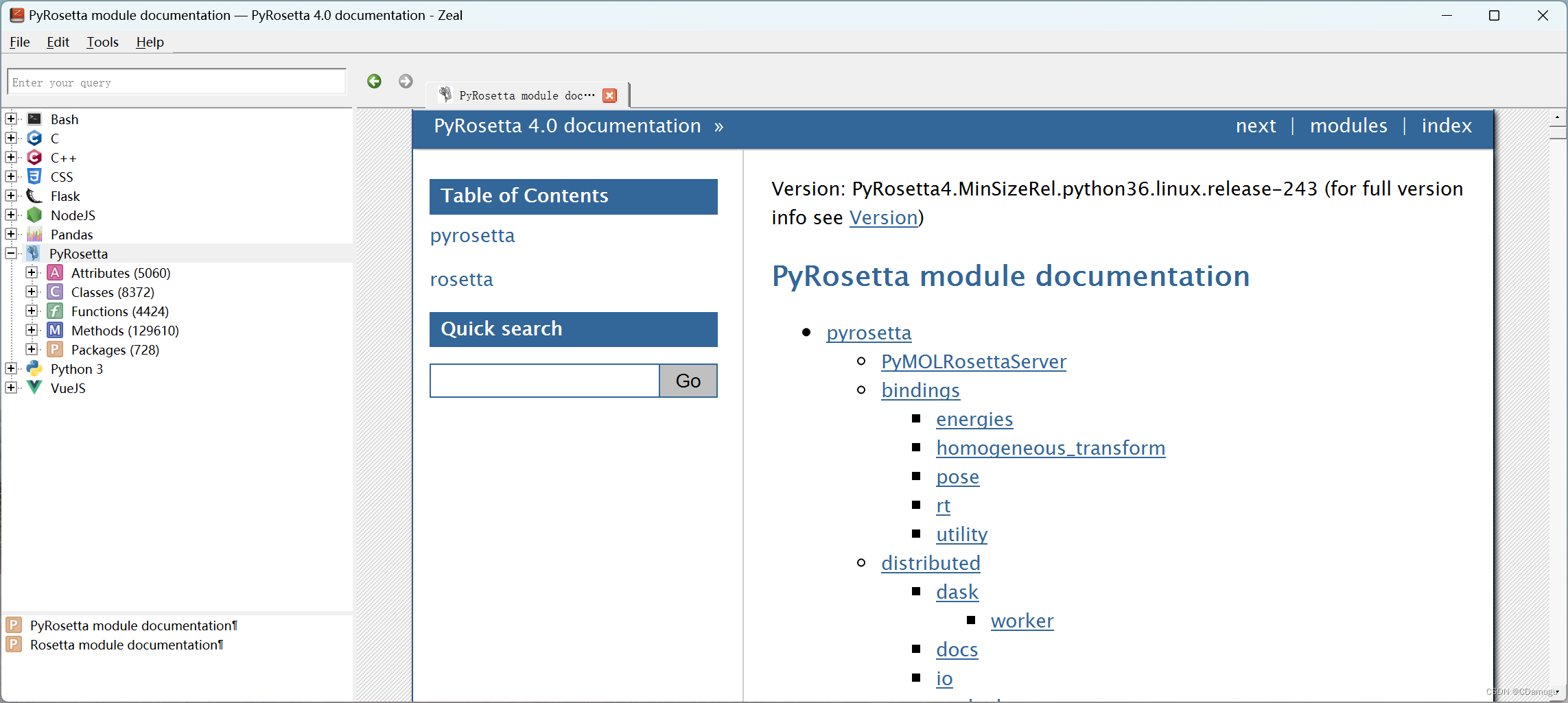1568x703 pixels.
Task: Open the utility link
Action: coord(961,534)
